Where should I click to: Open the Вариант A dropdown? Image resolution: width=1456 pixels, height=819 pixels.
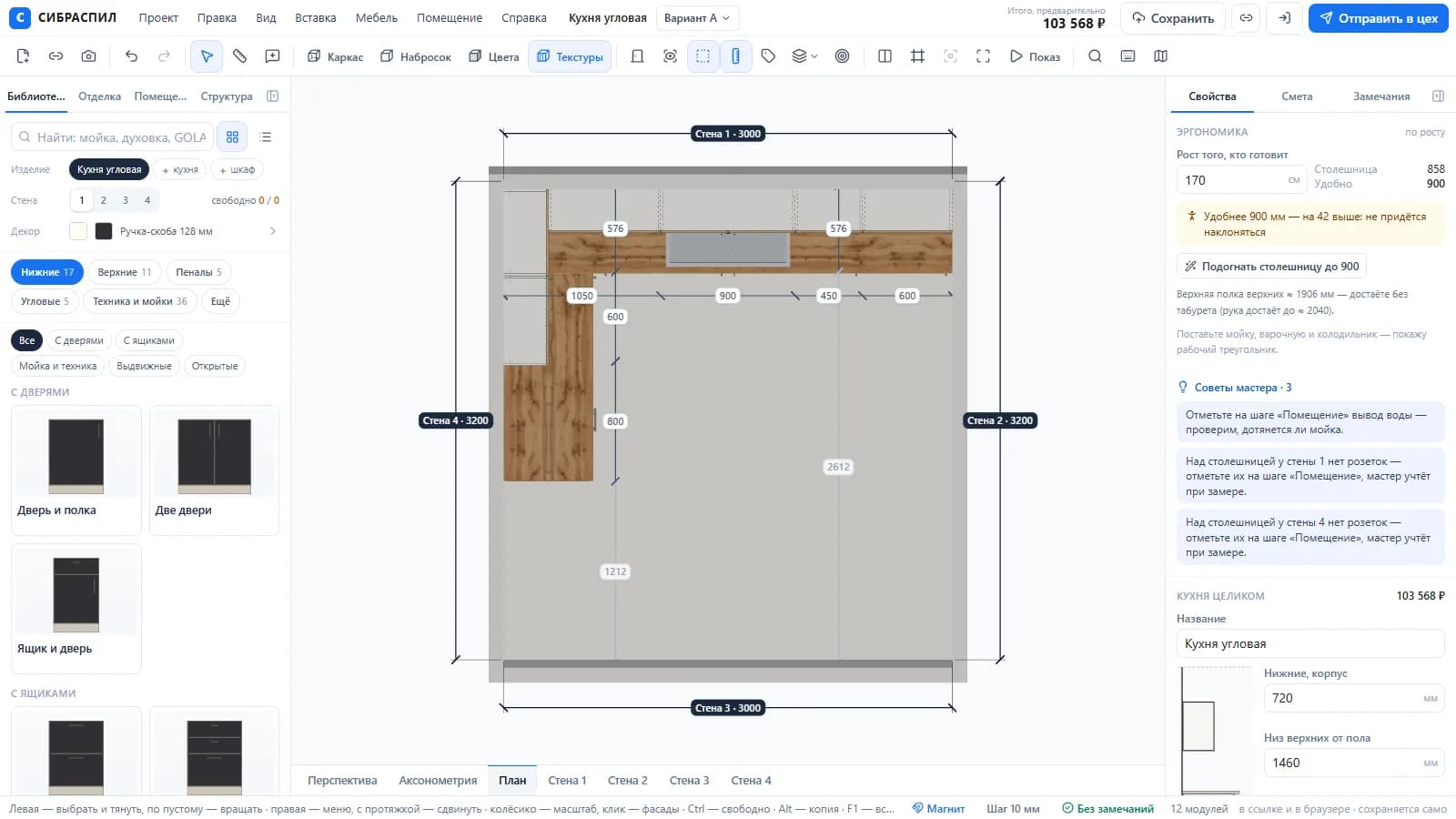[x=697, y=18]
